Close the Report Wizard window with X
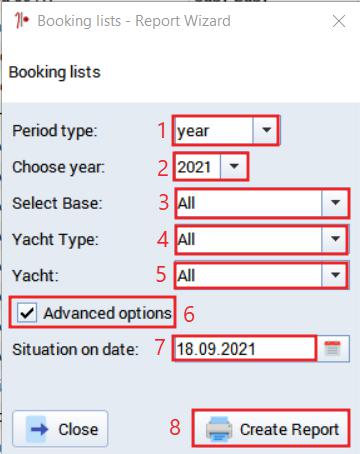This screenshot has width=360, height=454. tap(339, 21)
